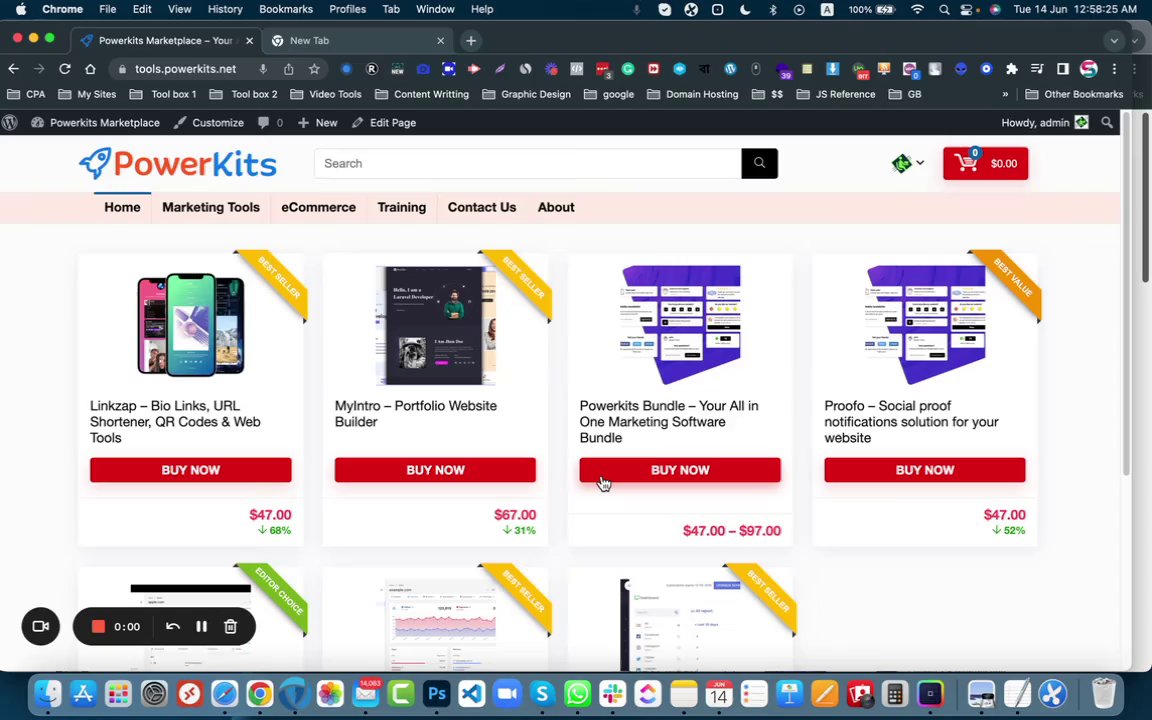Viewport: 1152px width, 720px height.
Task: Show hidden bookmarks with the double chevron
Action: (1005, 94)
